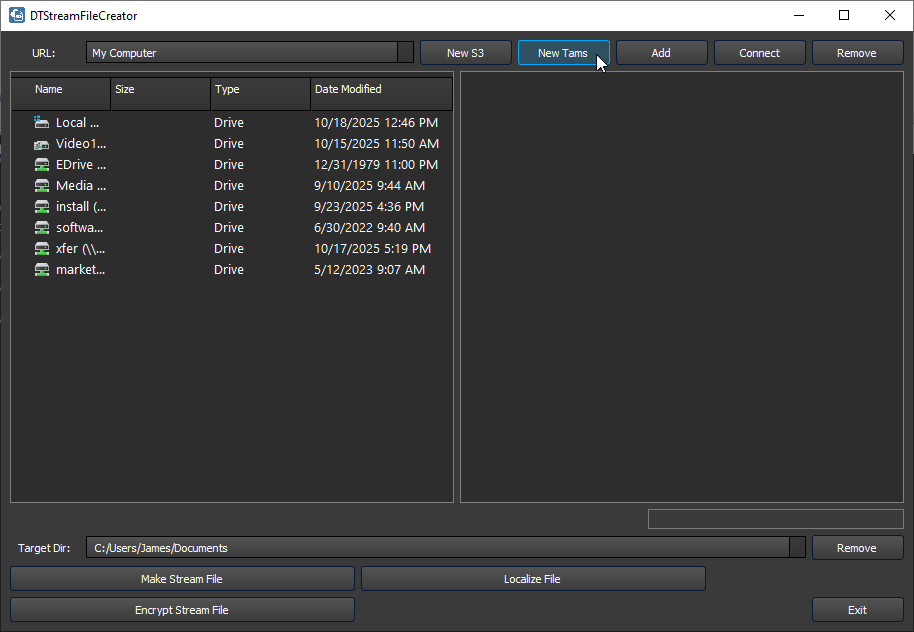This screenshot has width=914, height=632.
Task: Select the Video1 drive icon
Action: [x=41, y=144]
